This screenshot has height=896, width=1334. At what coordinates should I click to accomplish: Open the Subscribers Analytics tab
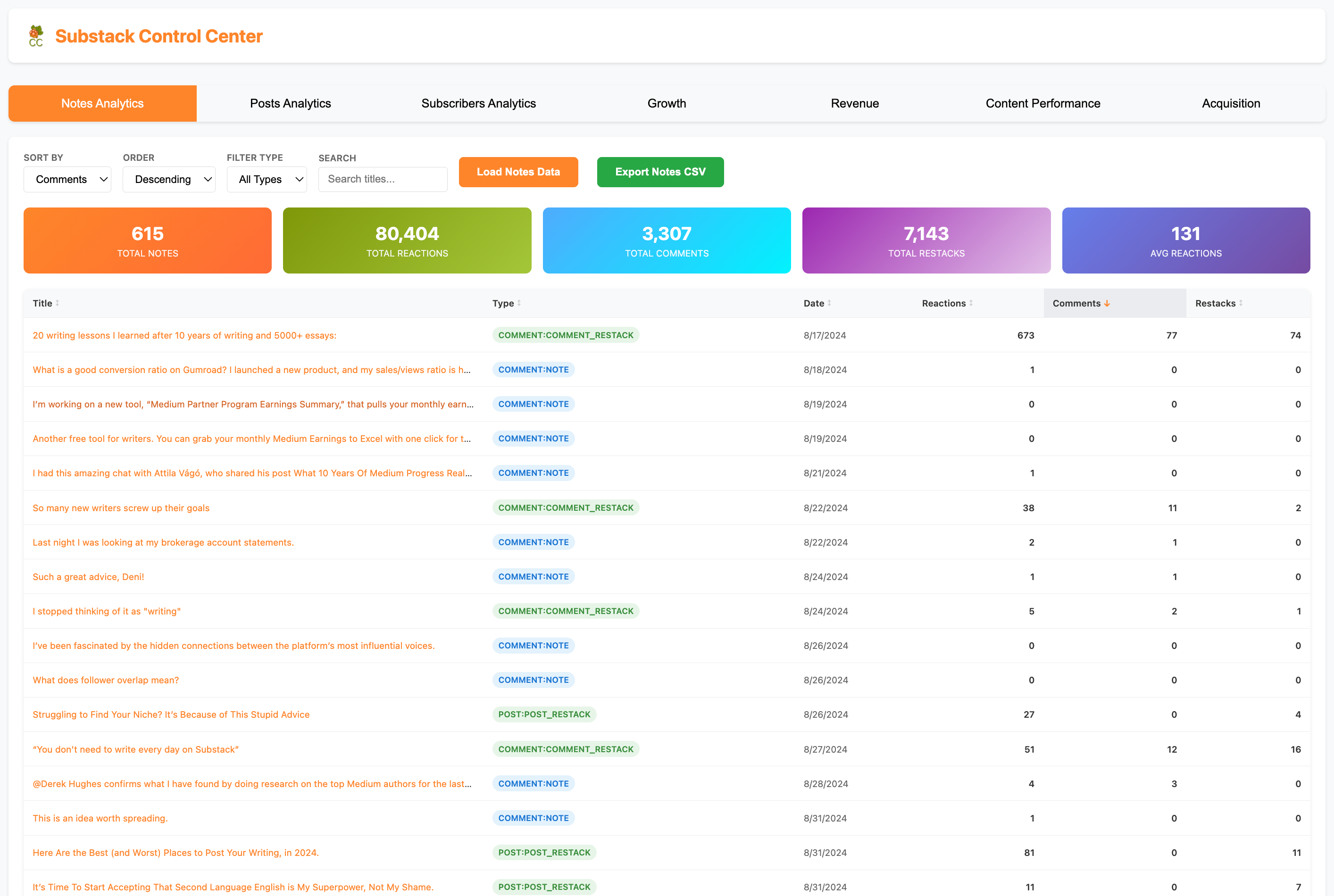tap(479, 103)
